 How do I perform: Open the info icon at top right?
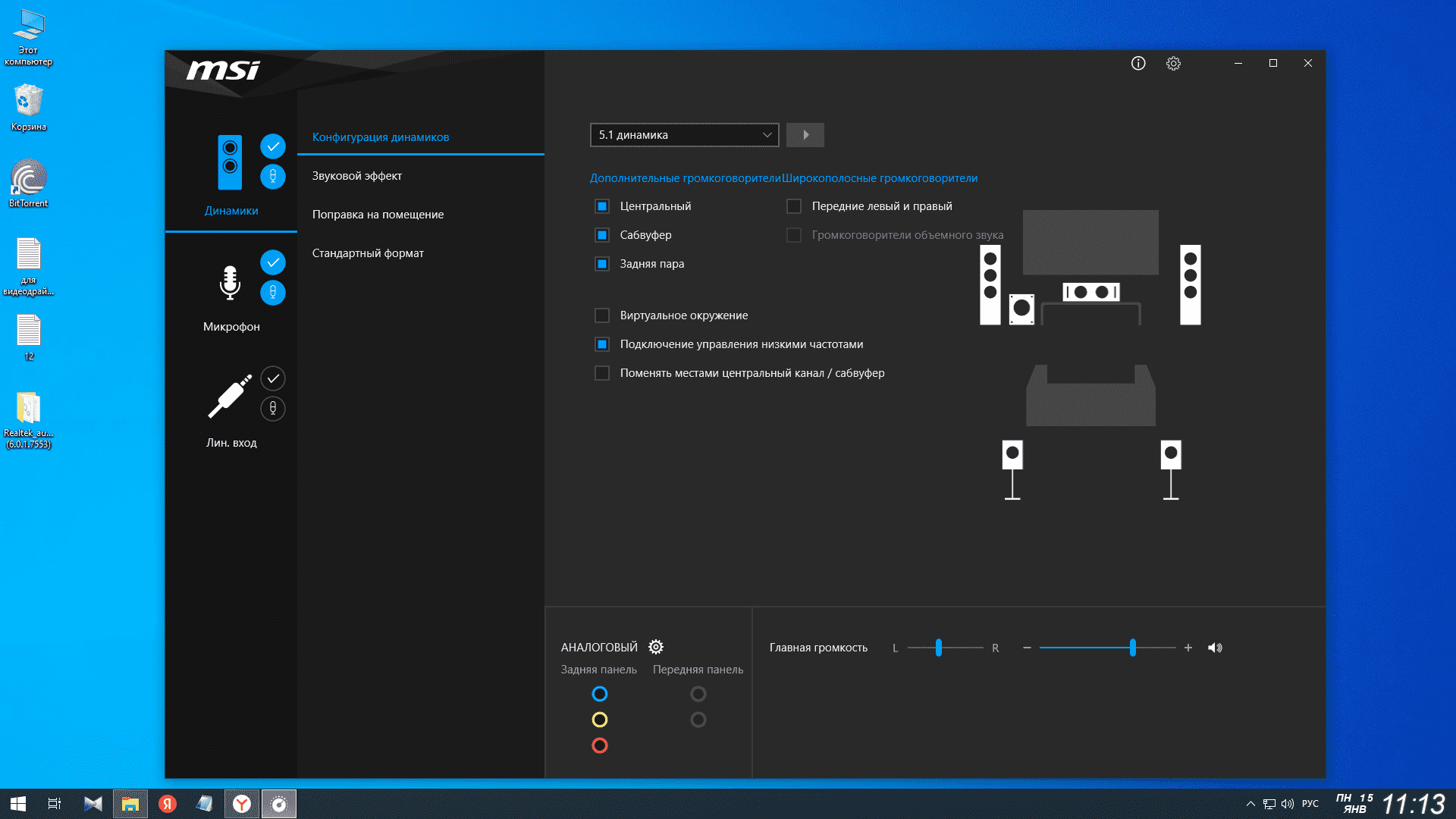pos(1138,64)
